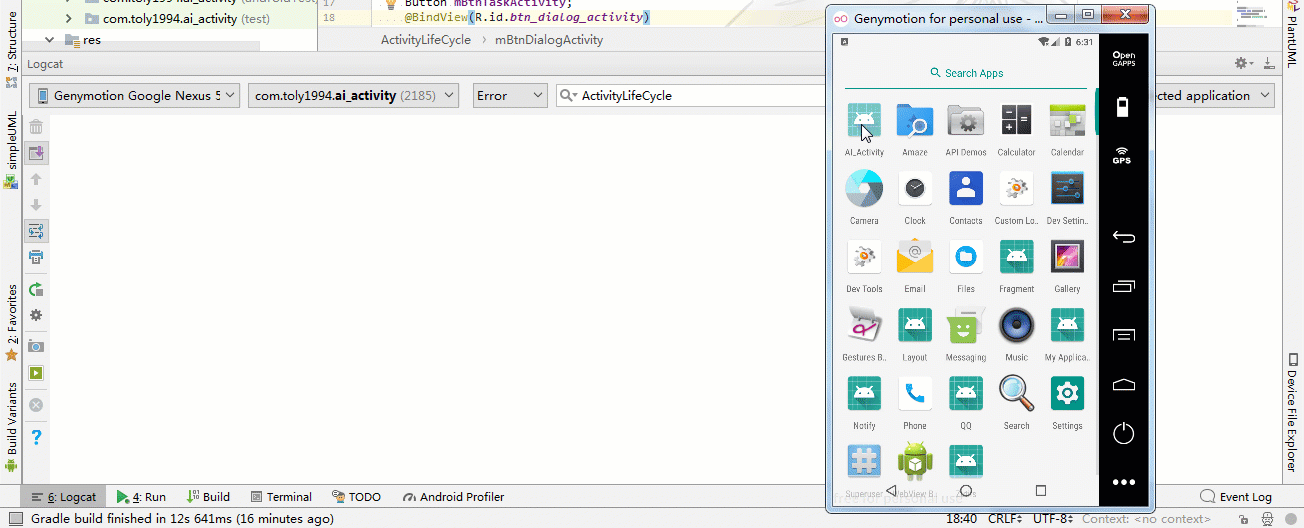This screenshot has width=1304, height=528.
Task: Open the Calendar app
Action: pyautogui.click(x=1067, y=122)
